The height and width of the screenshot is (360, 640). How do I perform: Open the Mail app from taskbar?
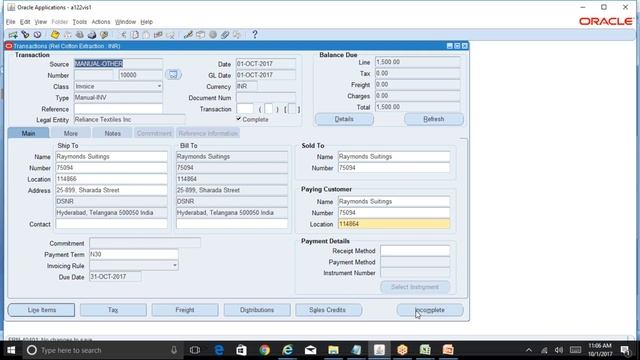[x=310, y=350]
